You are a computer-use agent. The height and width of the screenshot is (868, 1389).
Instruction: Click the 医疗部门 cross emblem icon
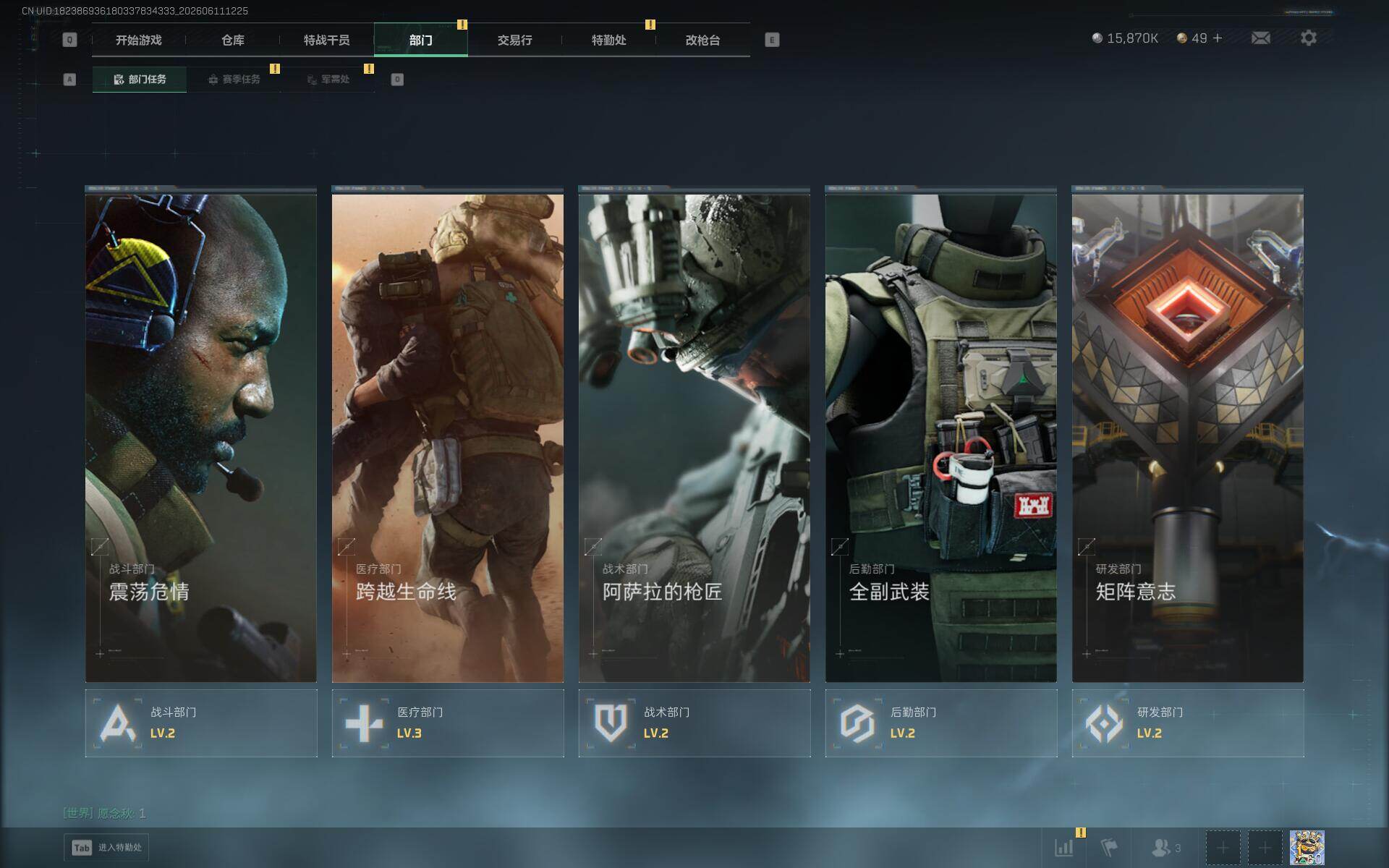click(x=364, y=723)
